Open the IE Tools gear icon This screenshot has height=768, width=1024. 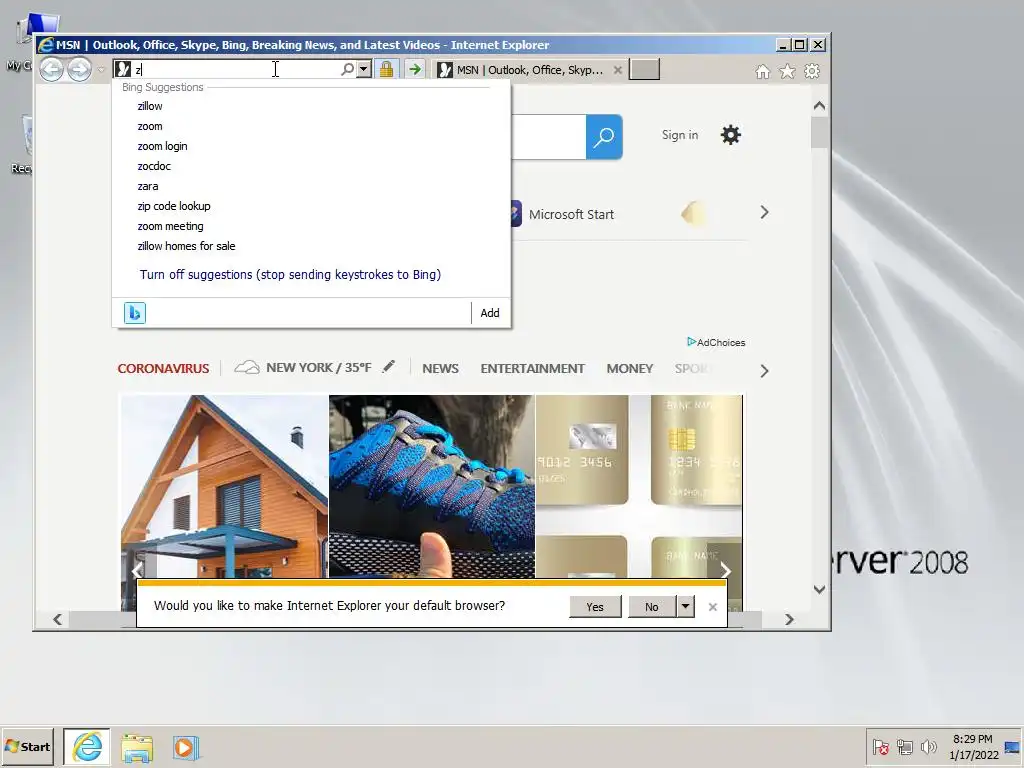click(812, 71)
